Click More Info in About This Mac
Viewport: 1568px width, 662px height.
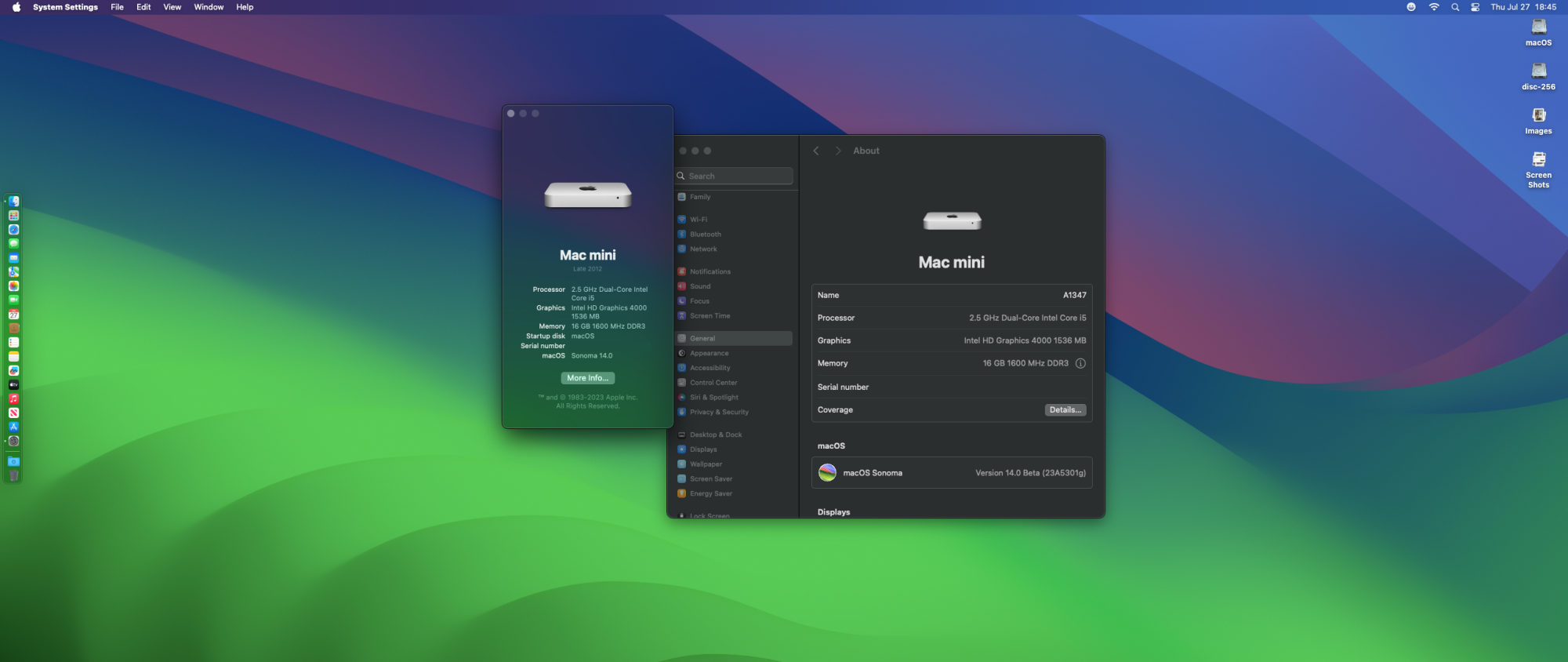[588, 378]
